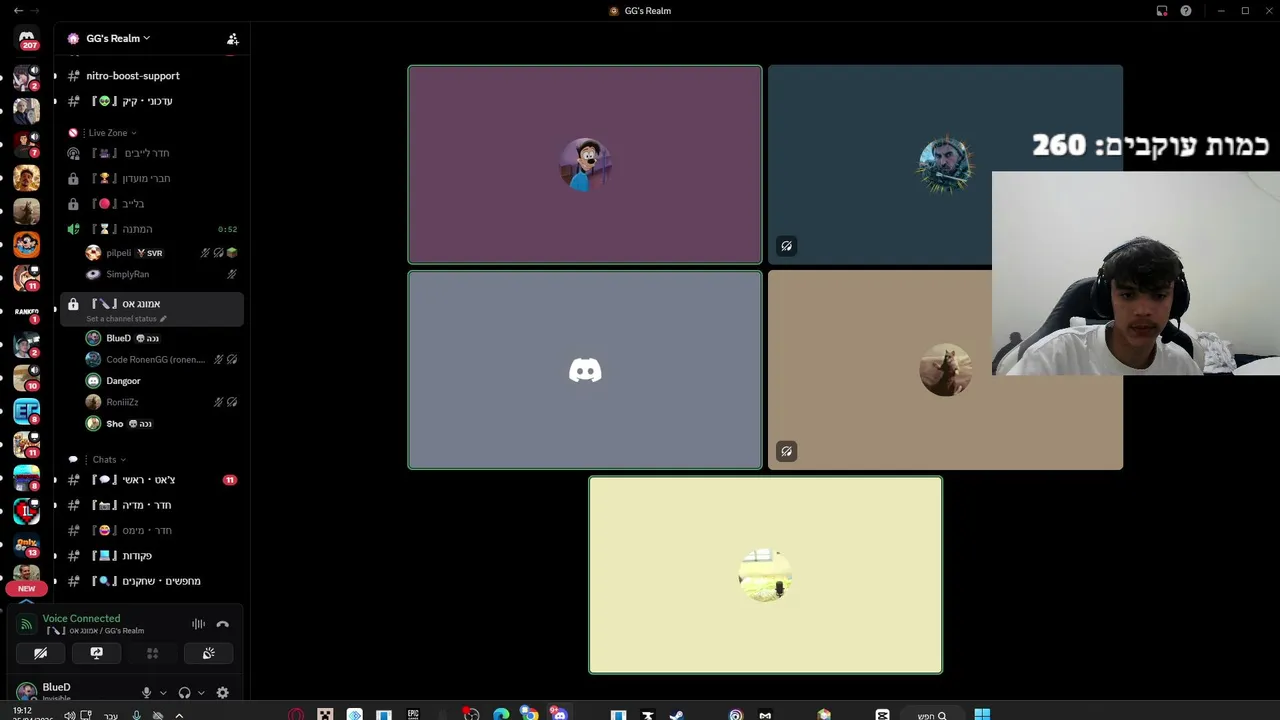Focus the gray Discord-logo video tile
This screenshot has height=720, width=1280.
point(585,370)
